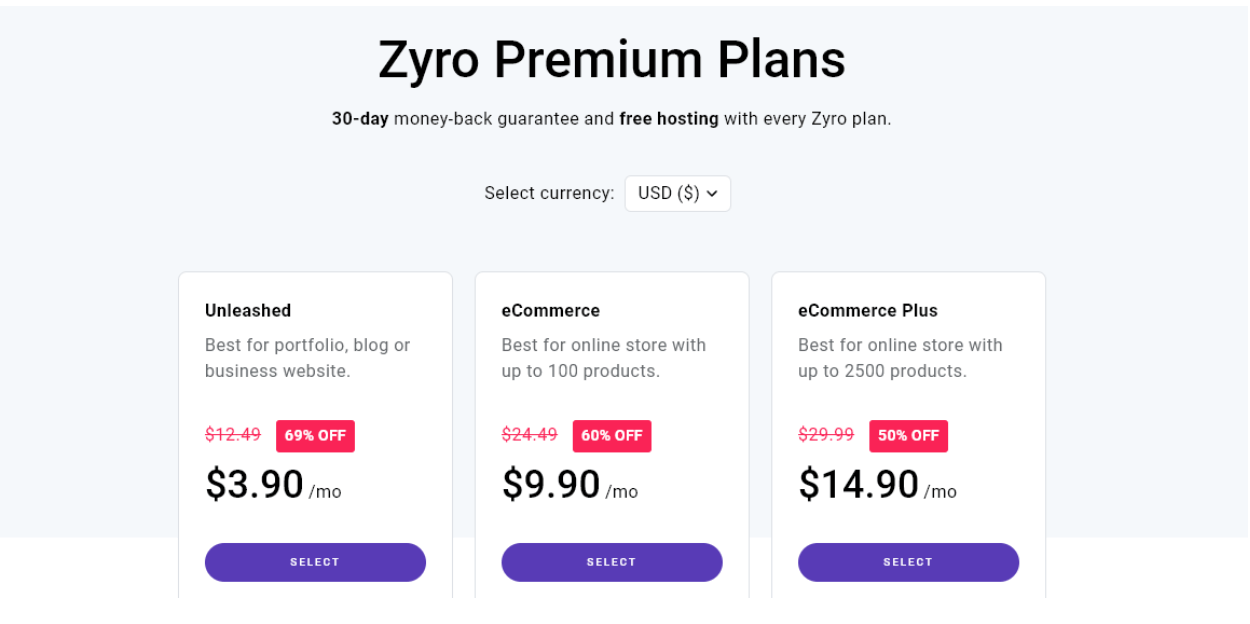Image resolution: width=1250 pixels, height=624 pixels.
Task: Click the 30-day money-back guarantee text
Action: coord(457,119)
